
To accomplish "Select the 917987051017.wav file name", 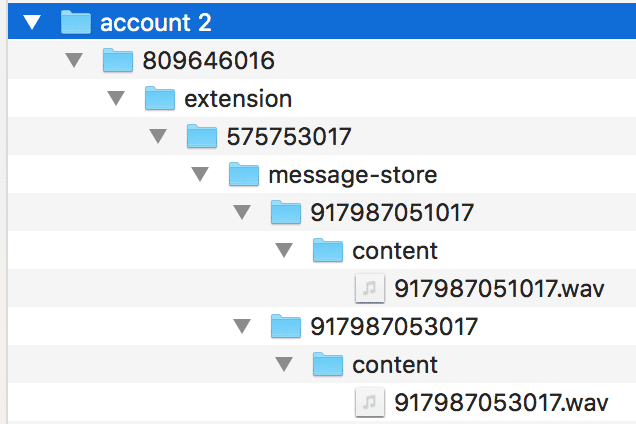I will coord(501,289).
